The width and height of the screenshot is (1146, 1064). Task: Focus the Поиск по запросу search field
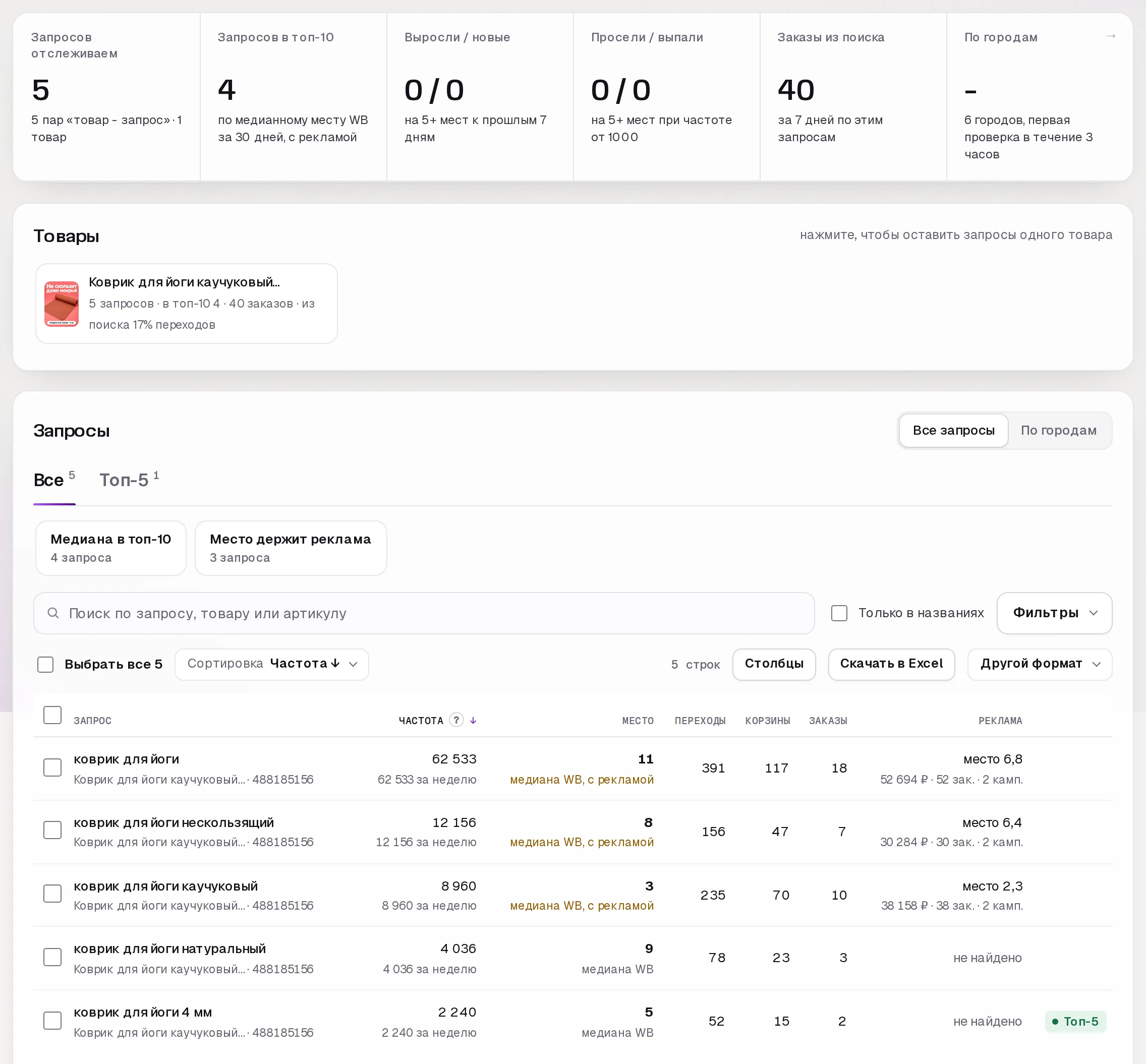424,613
